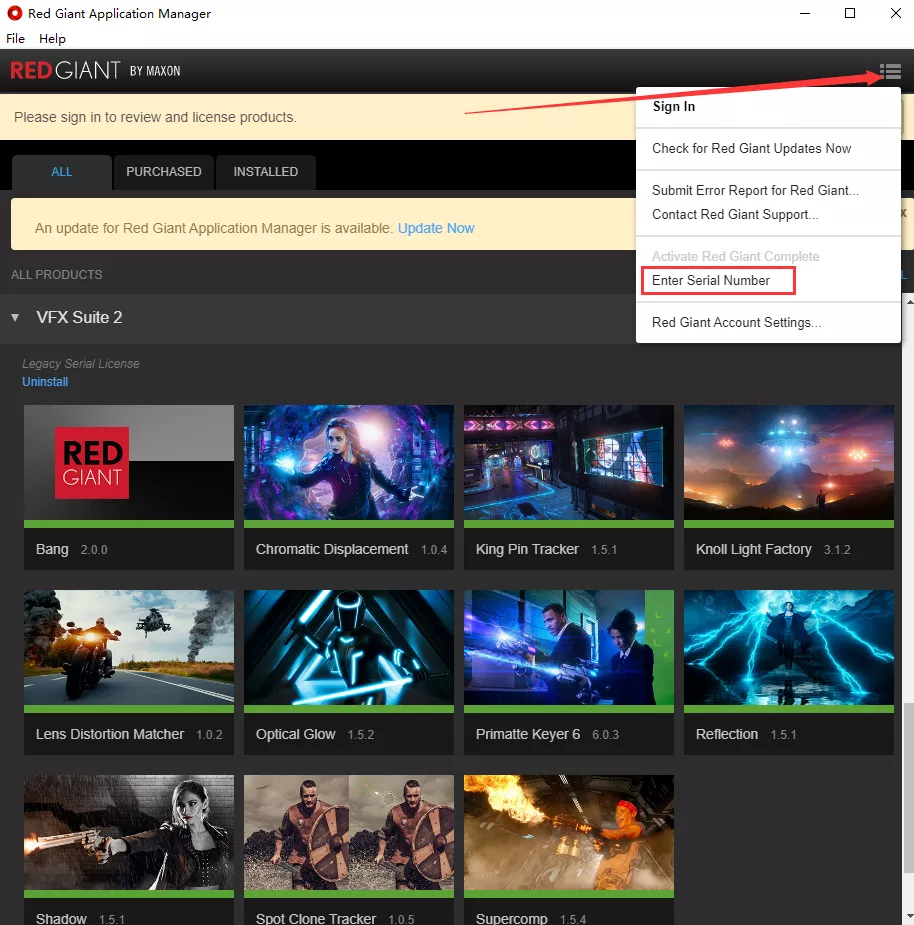Image resolution: width=914 pixels, height=925 pixels.
Task: Open the File menu
Action: pos(15,38)
